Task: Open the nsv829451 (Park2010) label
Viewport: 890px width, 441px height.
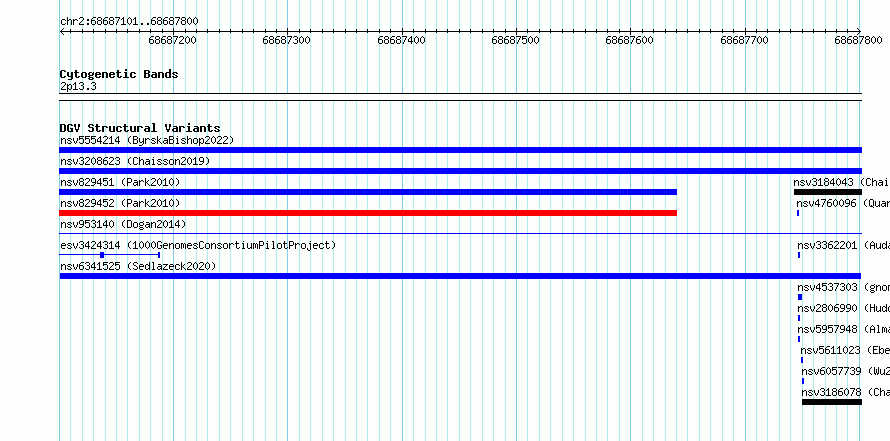Action: pyautogui.click(x=120, y=182)
